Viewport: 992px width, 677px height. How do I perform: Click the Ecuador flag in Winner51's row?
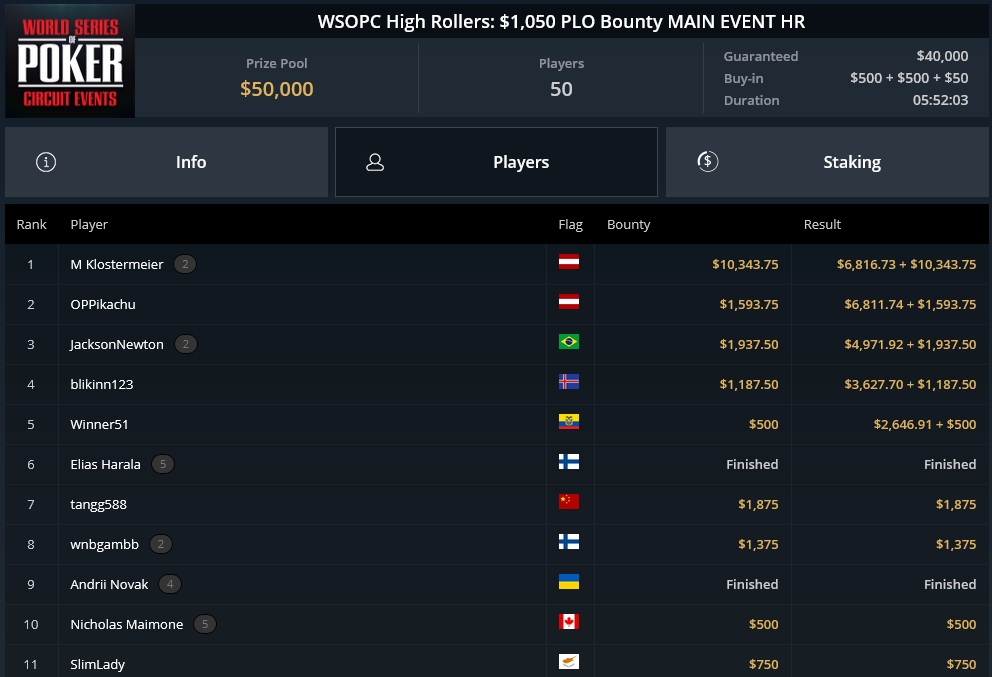[569, 421]
